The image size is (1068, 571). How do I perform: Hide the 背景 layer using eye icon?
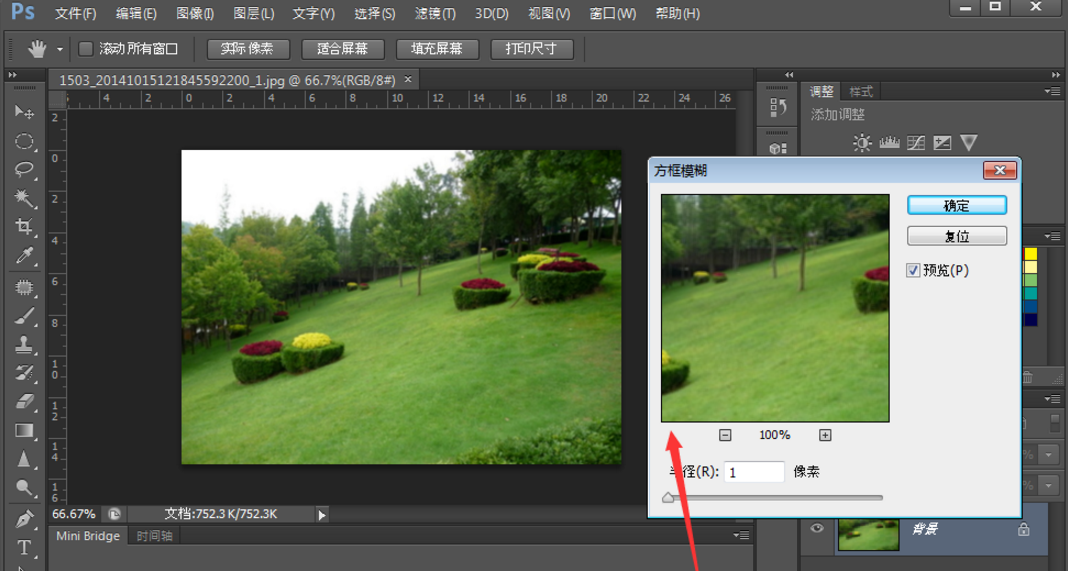(x=817, y=529)
